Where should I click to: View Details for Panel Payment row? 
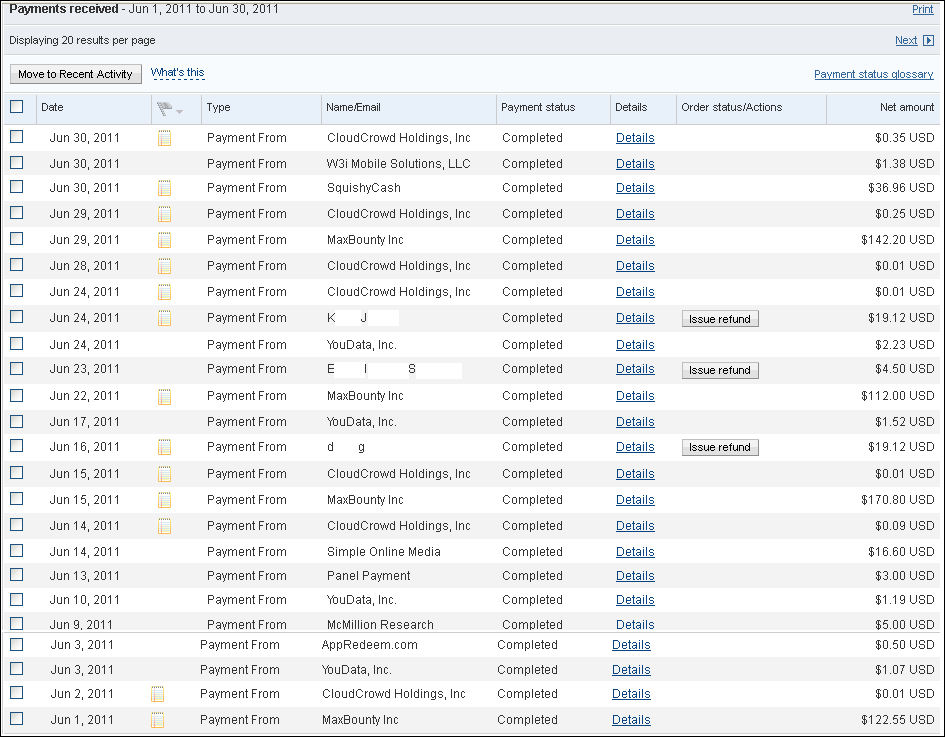635,576
